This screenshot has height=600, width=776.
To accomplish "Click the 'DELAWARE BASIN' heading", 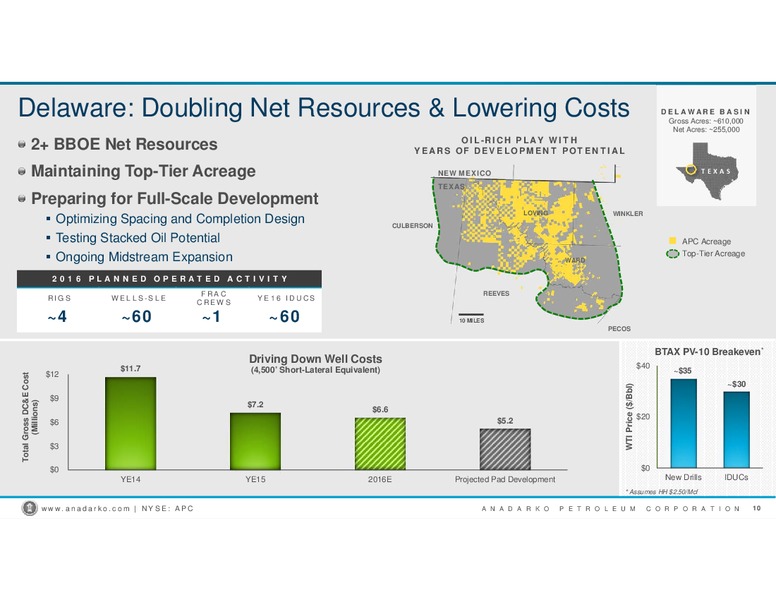I will click(x=706, y=112).
